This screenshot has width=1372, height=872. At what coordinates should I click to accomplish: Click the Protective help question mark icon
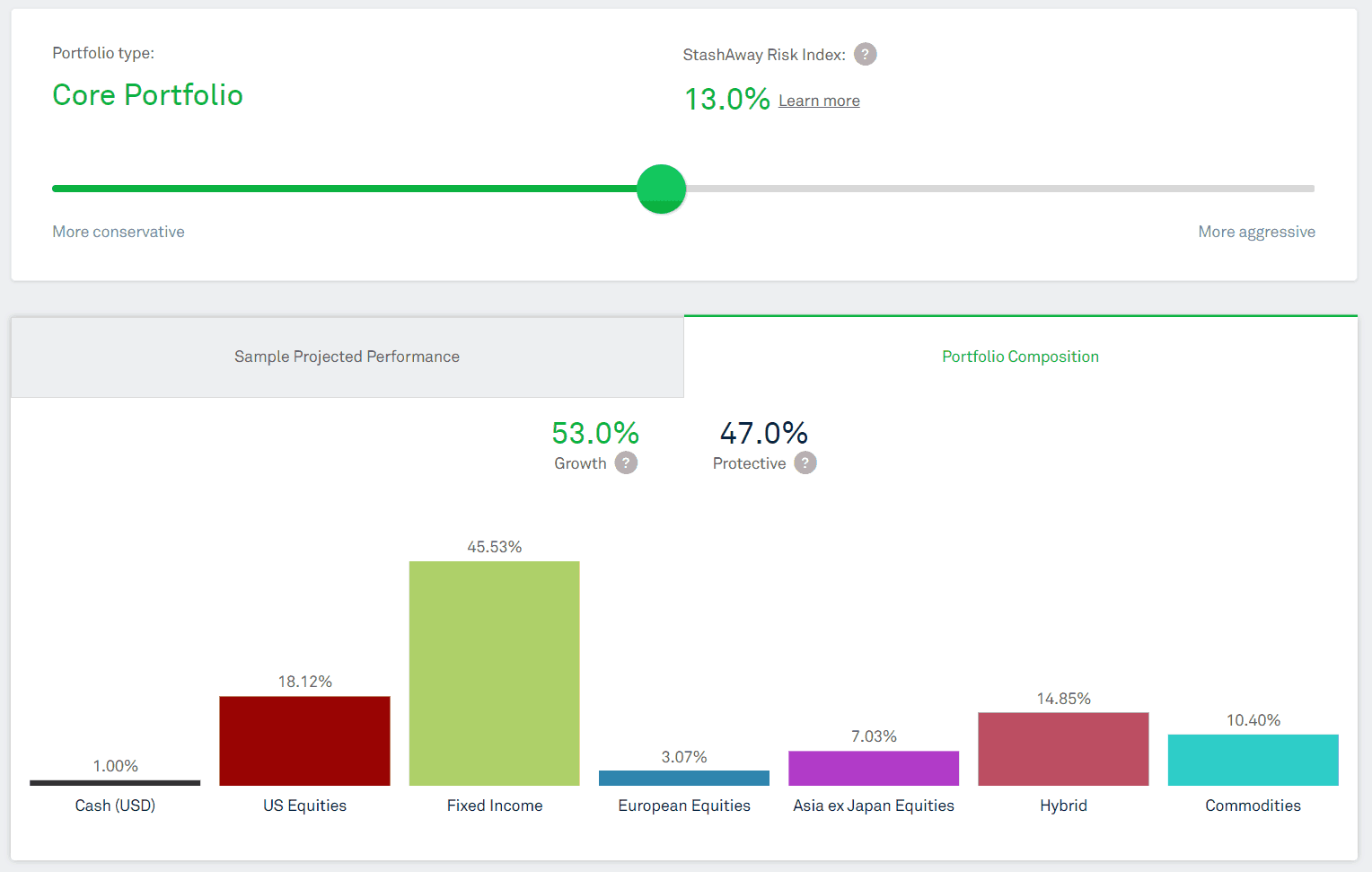(805, 463)
